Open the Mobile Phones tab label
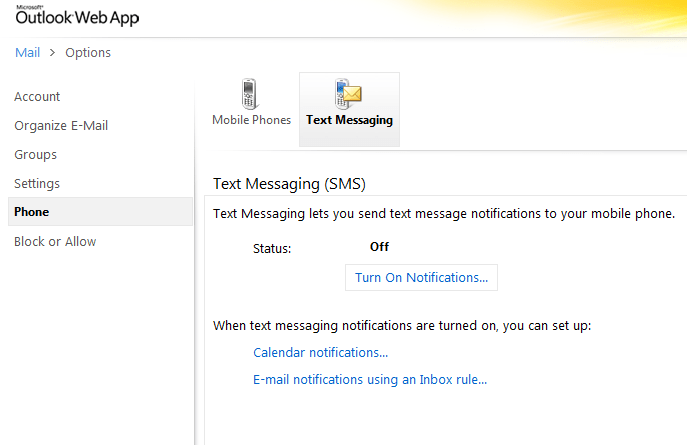The height and width of the screenshot is (445, 687). 251,120
